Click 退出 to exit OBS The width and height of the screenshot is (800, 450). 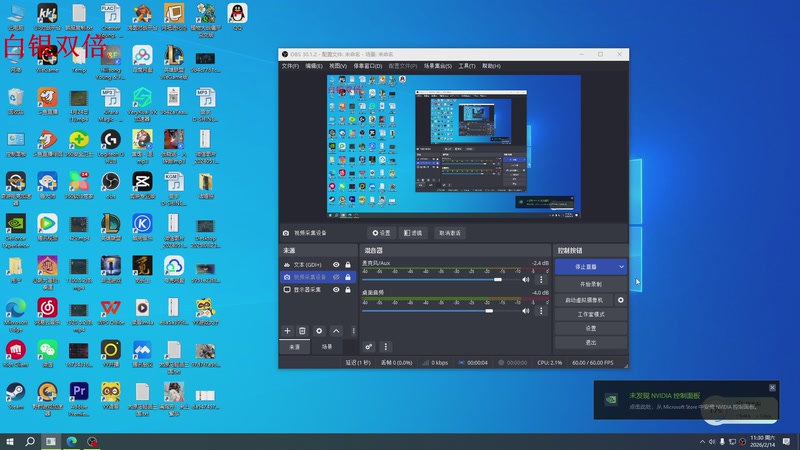tap(591, 343)
